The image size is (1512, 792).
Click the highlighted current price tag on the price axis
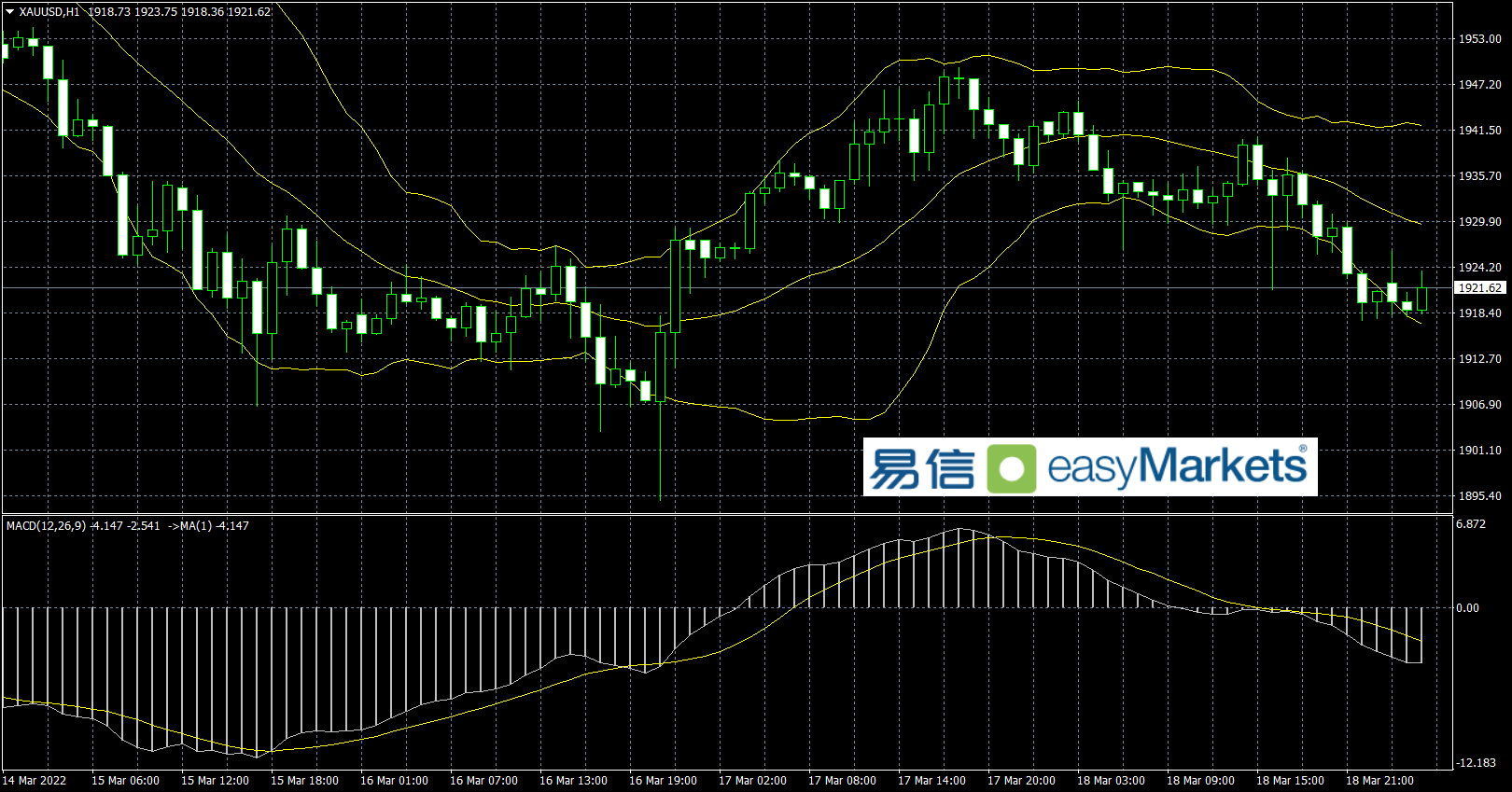coord(1479,288)
